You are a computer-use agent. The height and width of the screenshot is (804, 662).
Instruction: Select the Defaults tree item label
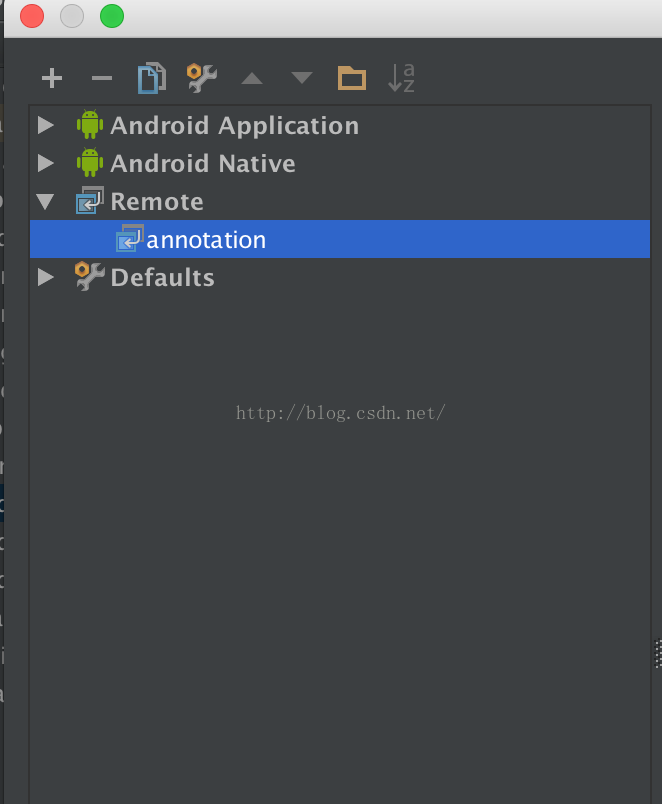[x=163, y=277]
